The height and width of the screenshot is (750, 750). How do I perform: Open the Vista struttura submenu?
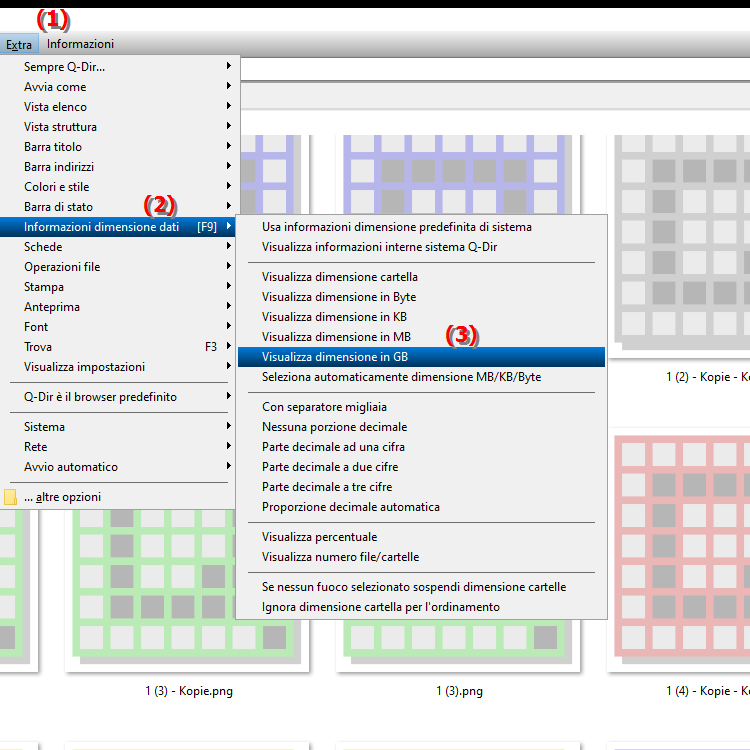(x=117, y=127)
